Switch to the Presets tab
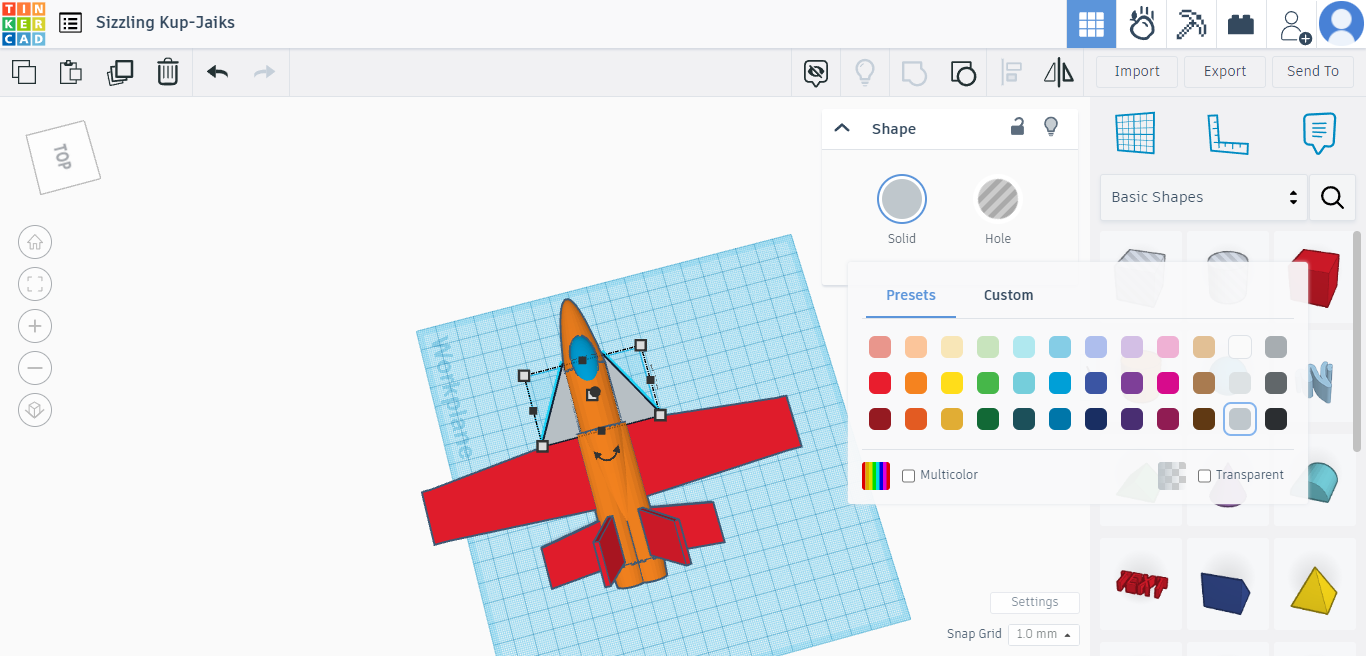The width and height of the screenshot is (1366, 656). coord(911,295)
